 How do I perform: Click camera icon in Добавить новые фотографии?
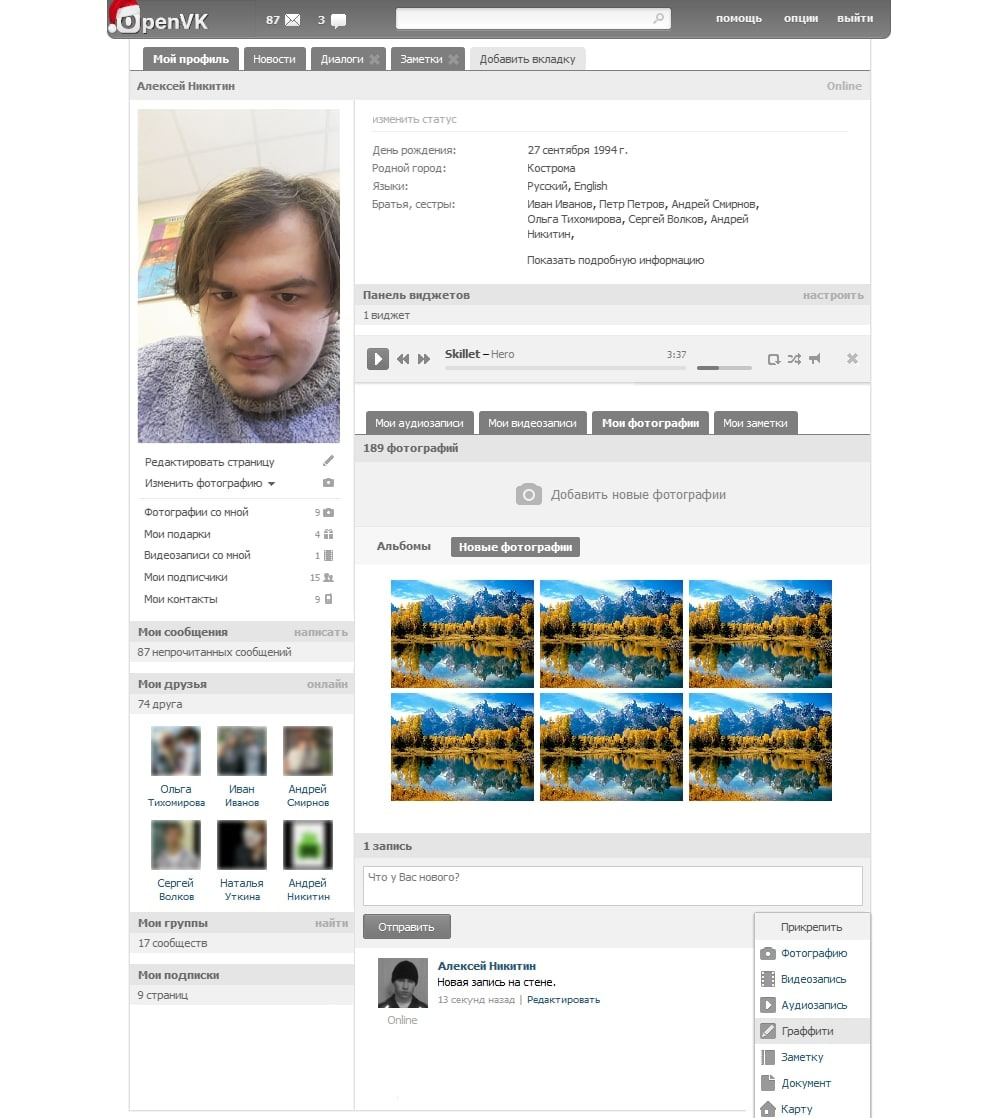528,494
